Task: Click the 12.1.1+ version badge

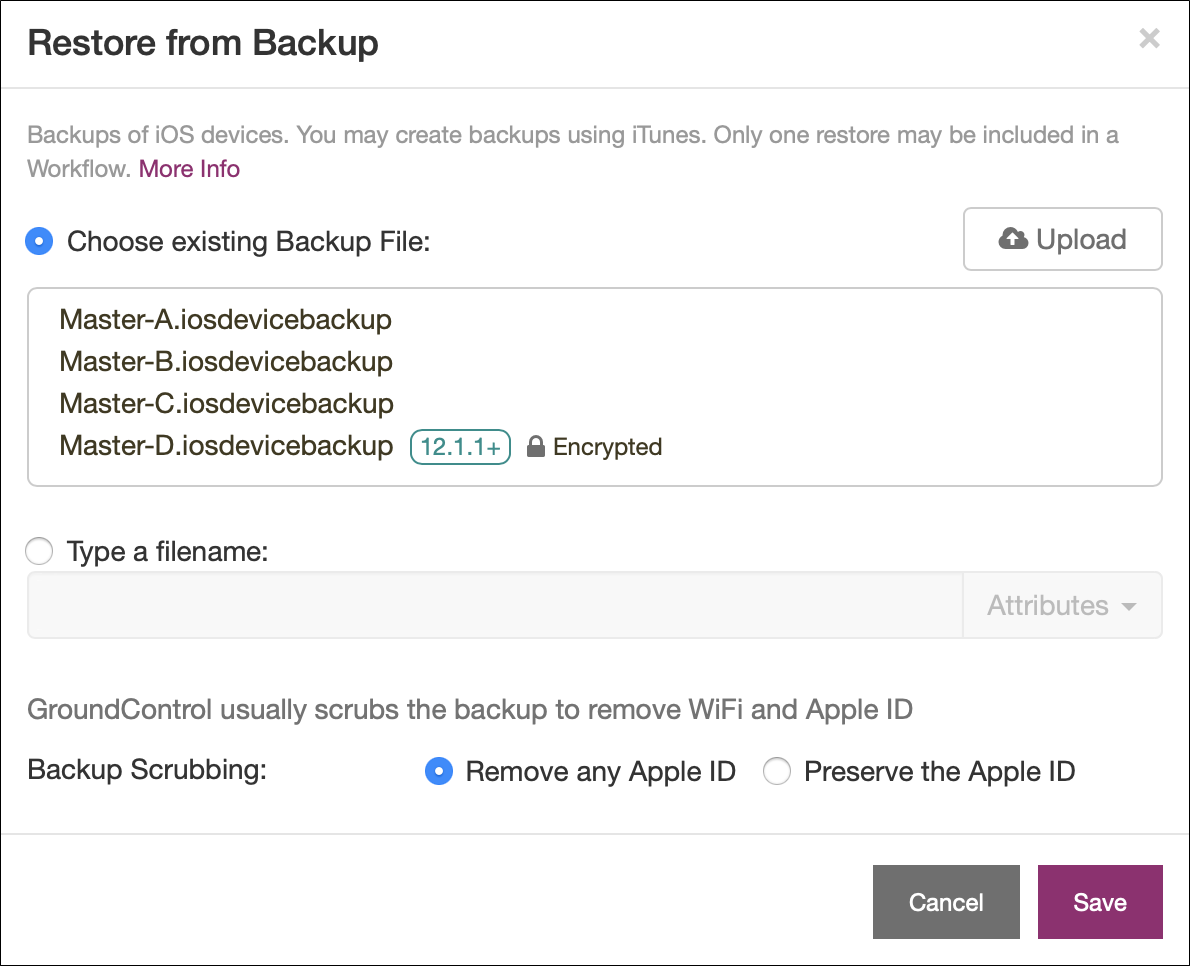Action: pyautogui.click(x=460, y=447)
